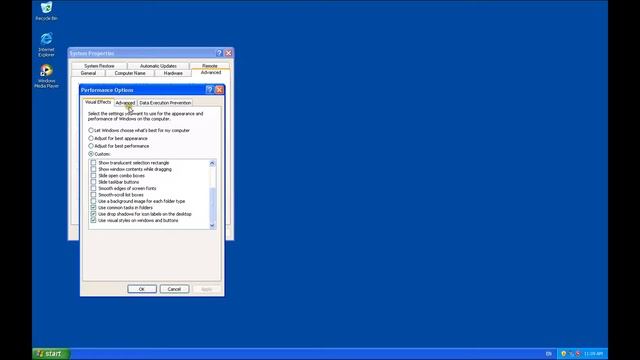This screenshot has width=640, height=360.
Task: Open the Internet Explorer desktop icon
Action: tap(46, 44)
